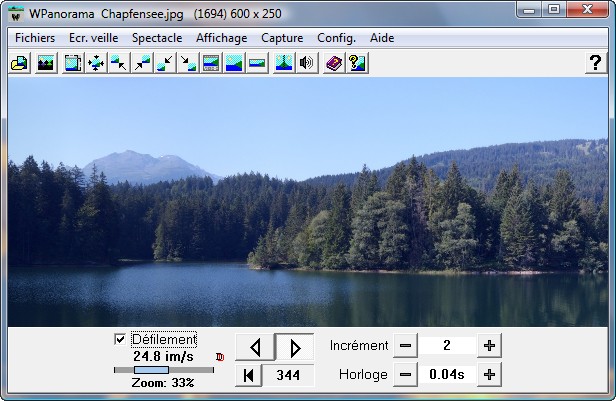This screenshot has width=616, height=401.
Task: Click the Incrément label
Action: coord(359,346)
